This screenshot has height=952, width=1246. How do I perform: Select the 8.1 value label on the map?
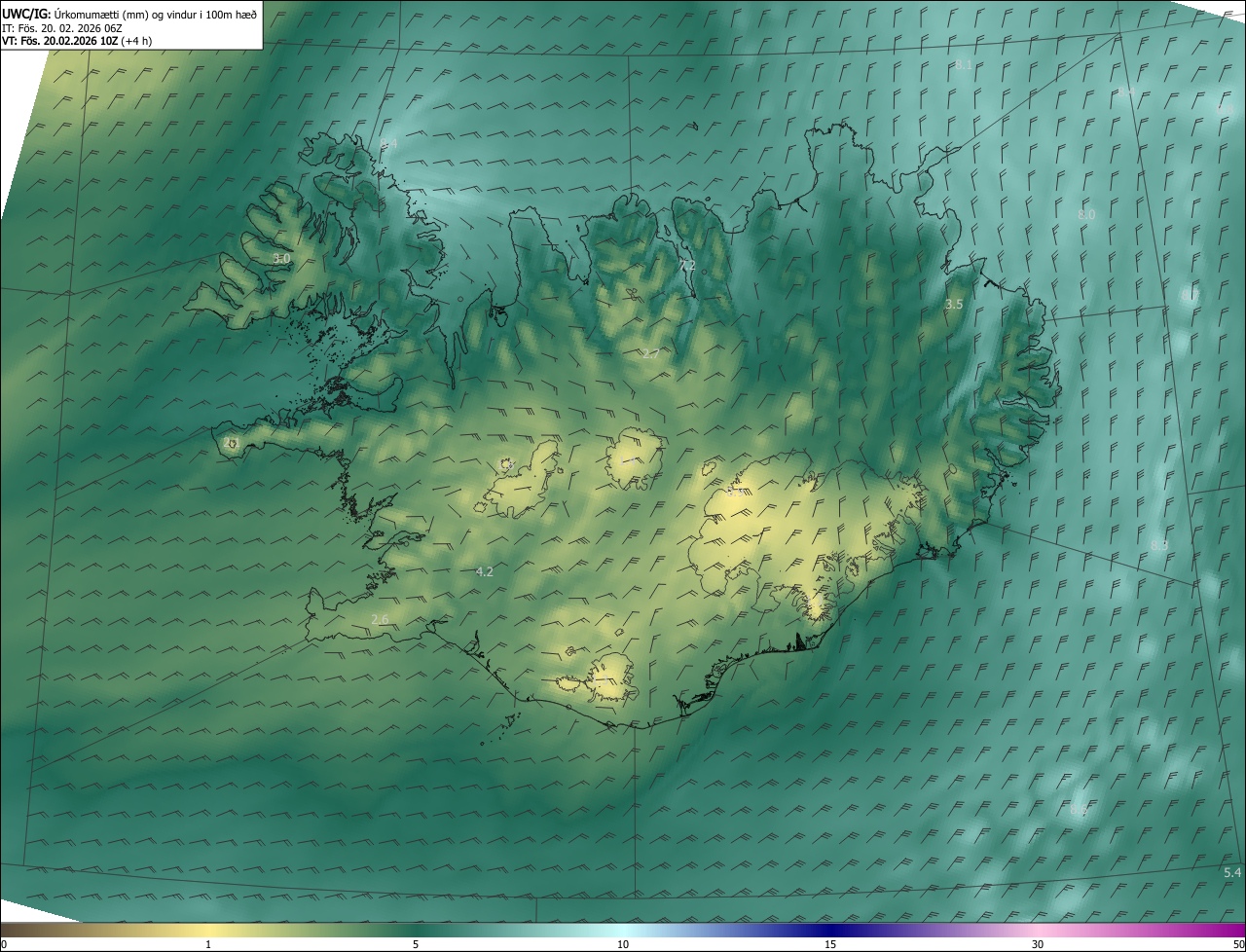964,64
